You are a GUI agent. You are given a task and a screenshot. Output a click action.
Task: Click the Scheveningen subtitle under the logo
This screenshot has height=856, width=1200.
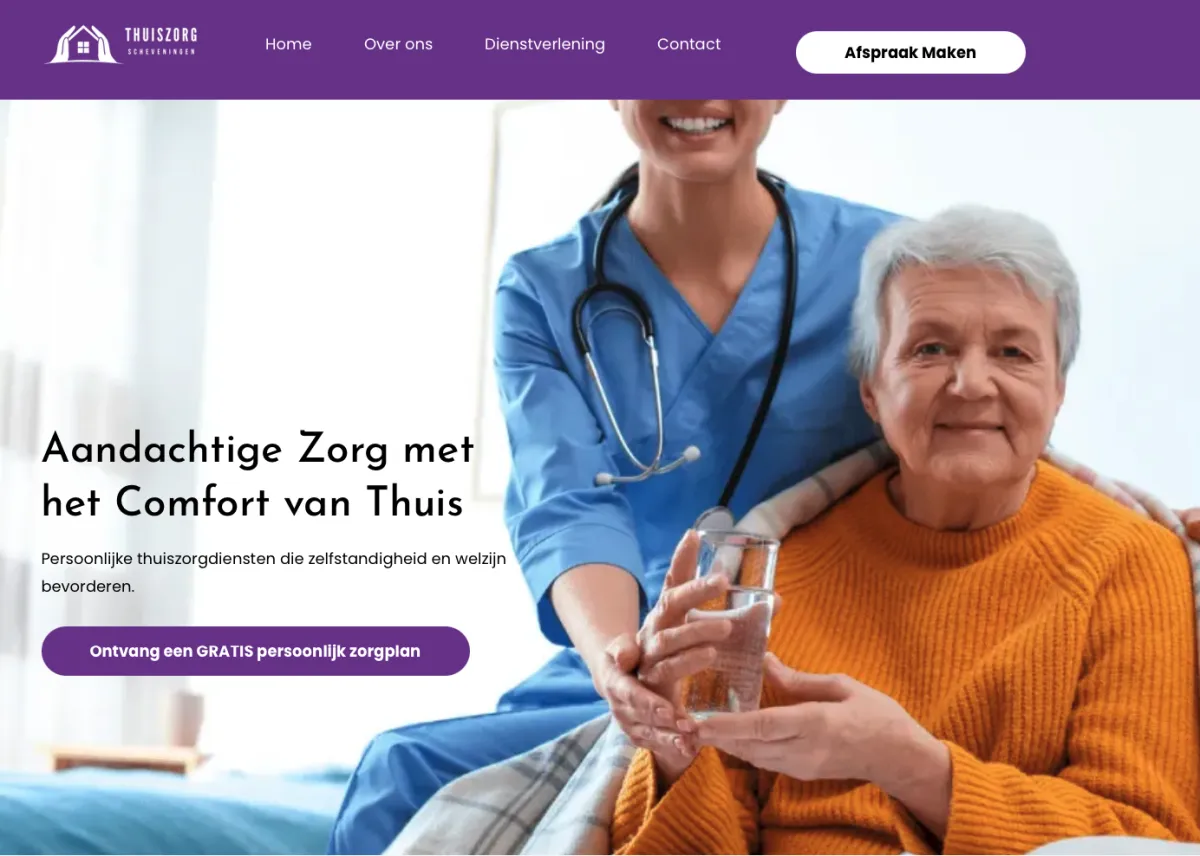click(161, 51)
